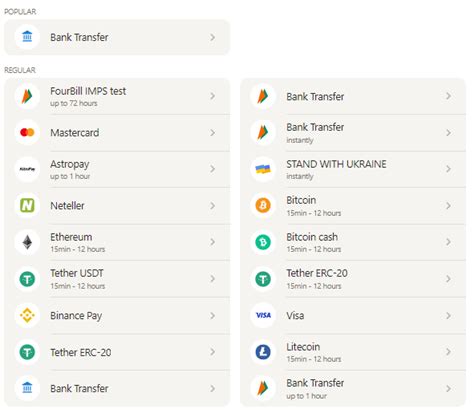Click the blue bank icon in Regular list
This screenshot has width=474, height=413.
[27, 389]
